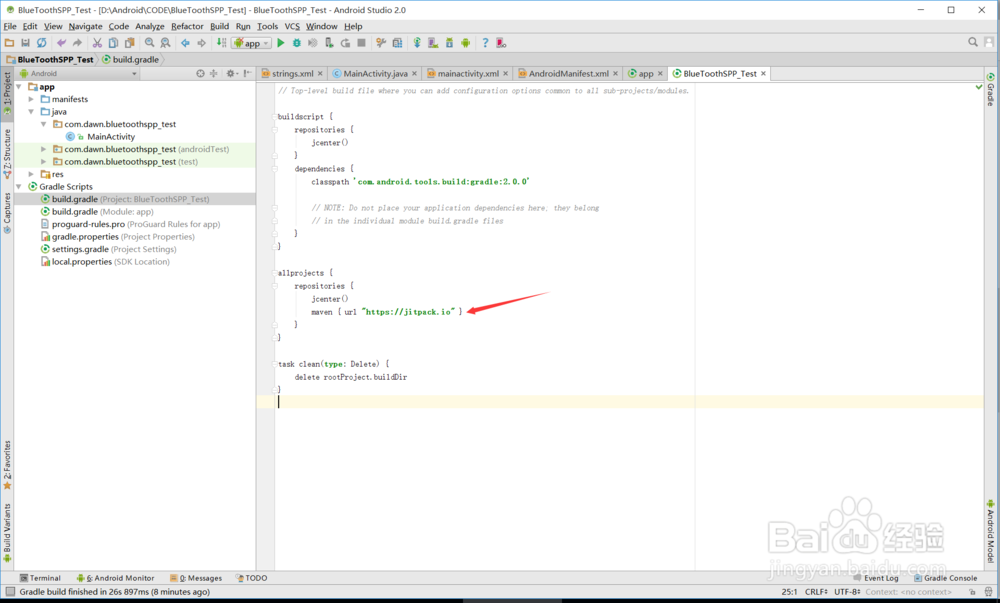Open the Event Log

coord(876,578)
